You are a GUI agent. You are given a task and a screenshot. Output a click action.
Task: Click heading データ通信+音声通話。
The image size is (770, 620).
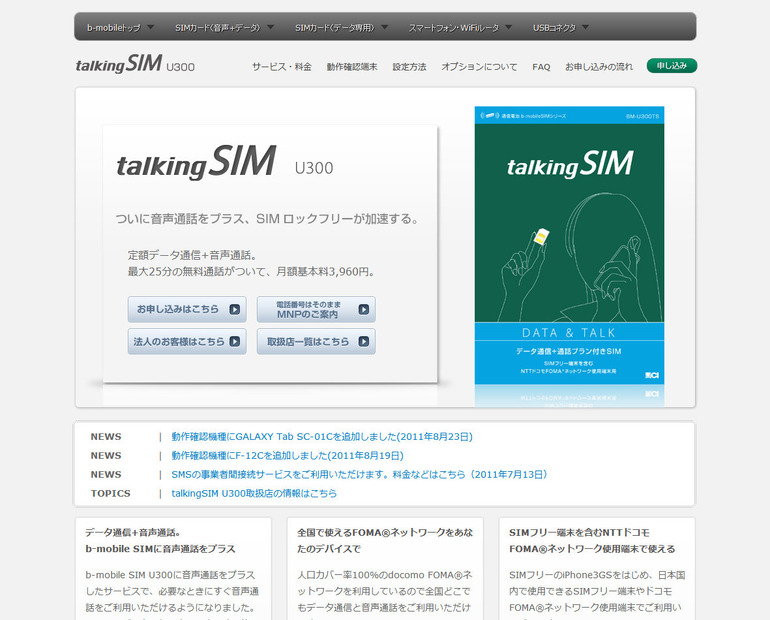click(x=133, y=533)
